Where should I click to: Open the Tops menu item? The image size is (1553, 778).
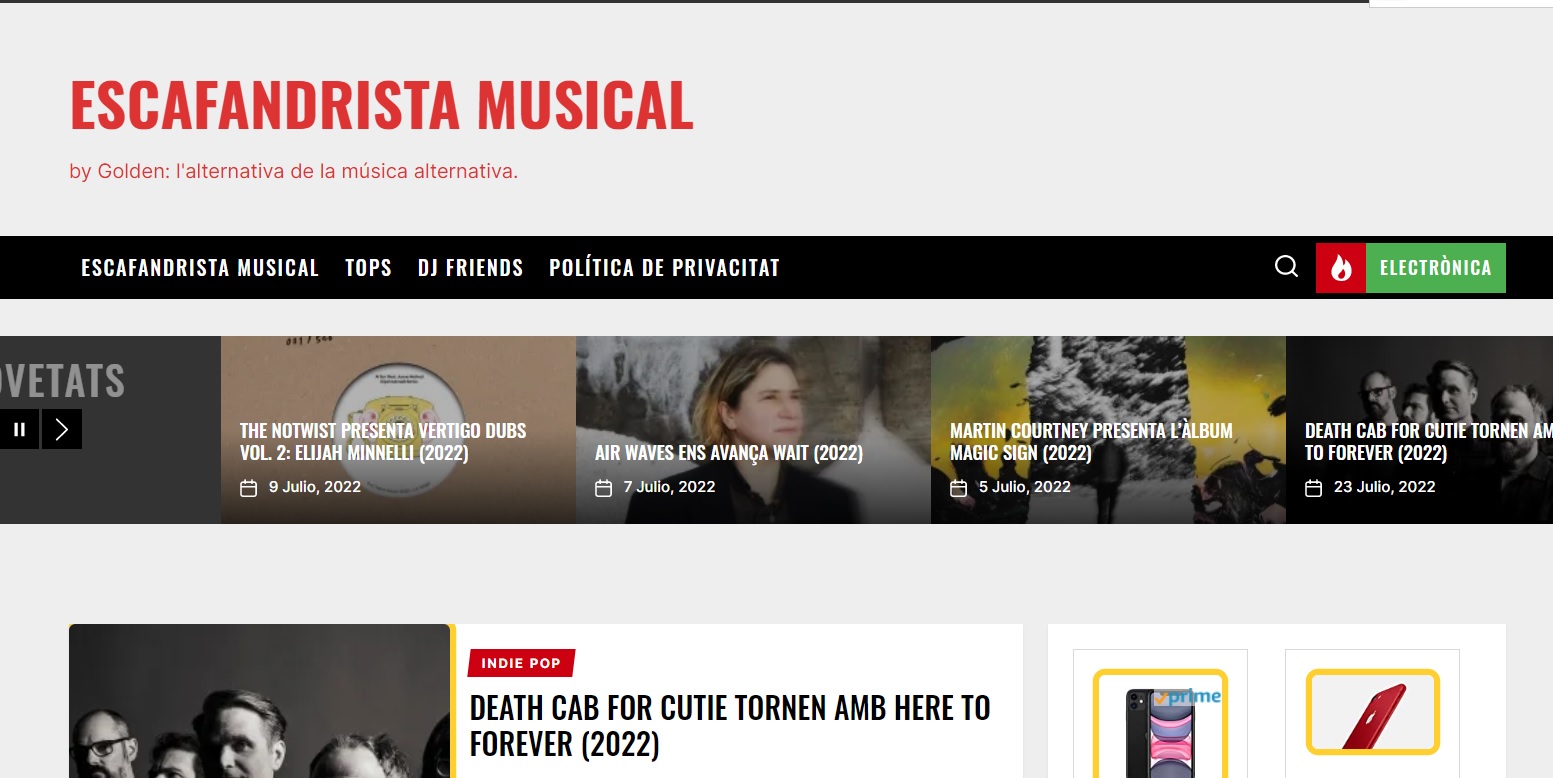pyautogui.click(x=368, y=268)
